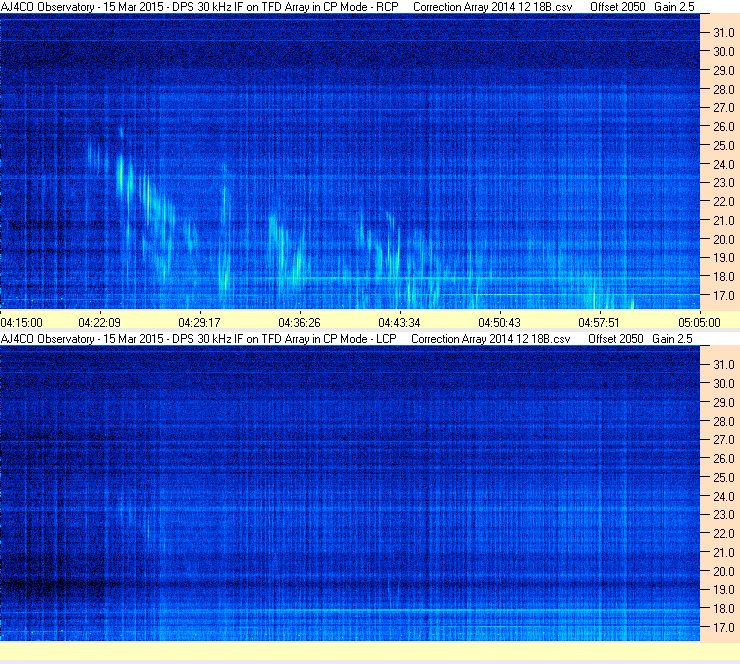Click the 25.0 frequency label on LCP plot
The width and height of the screenshot is (740, 664).
coord(723,478)
